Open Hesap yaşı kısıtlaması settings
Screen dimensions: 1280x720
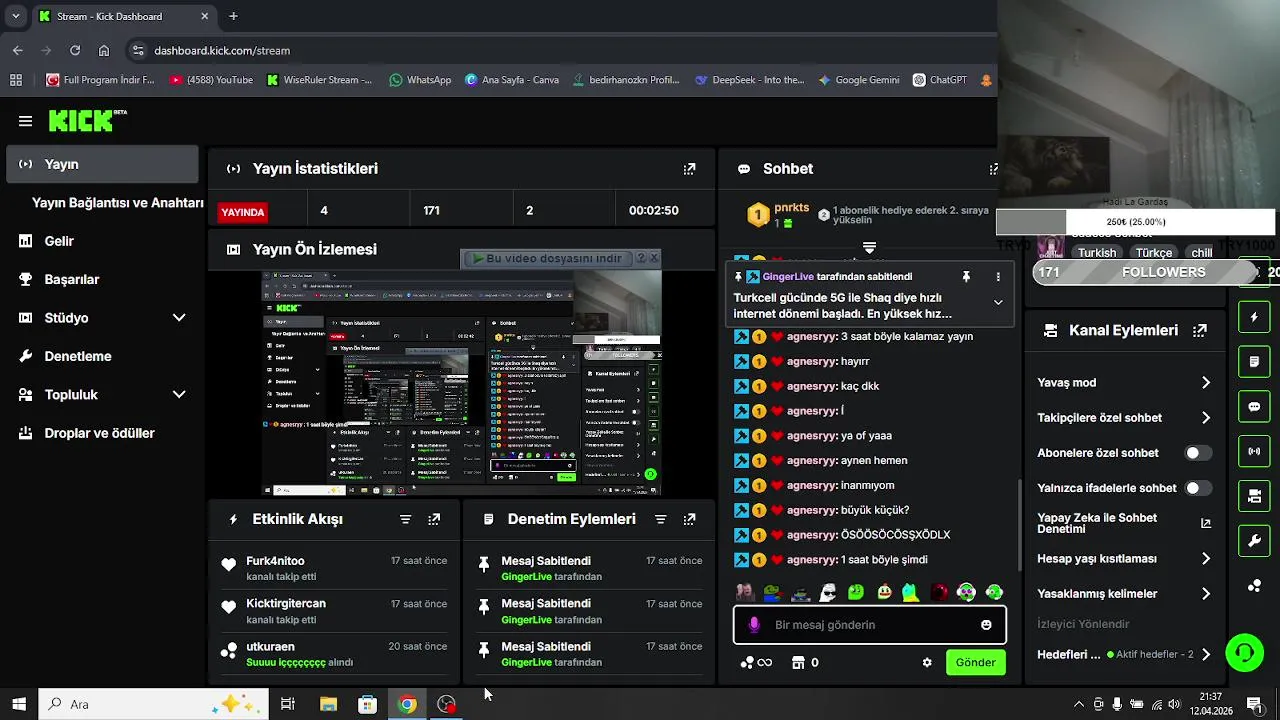1124,559
